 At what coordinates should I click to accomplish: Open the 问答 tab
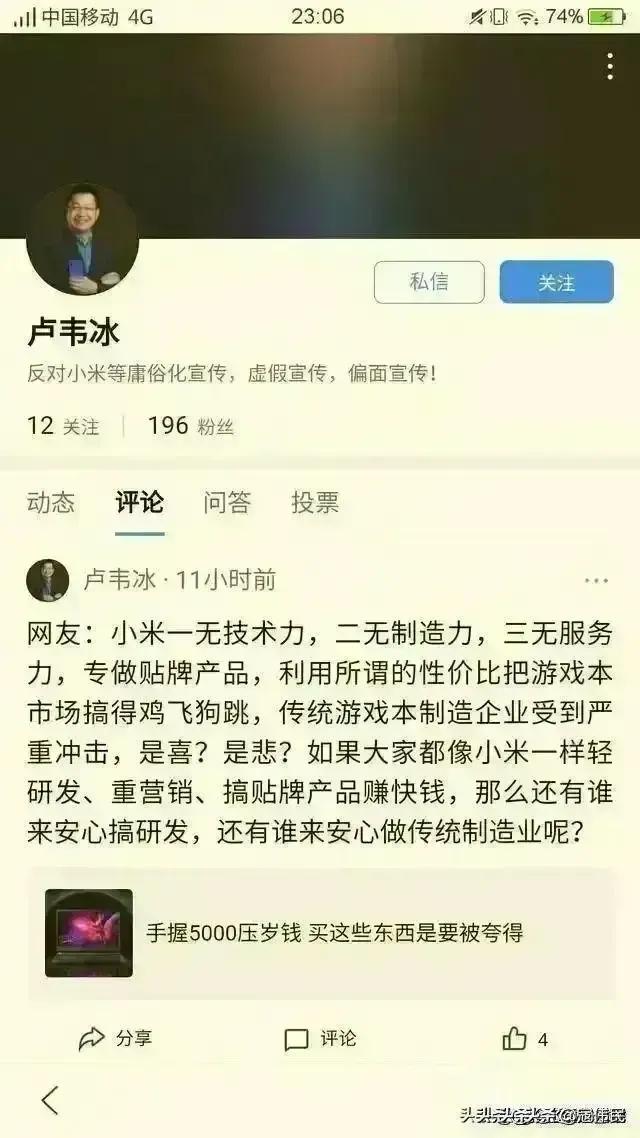coord(227,502)
